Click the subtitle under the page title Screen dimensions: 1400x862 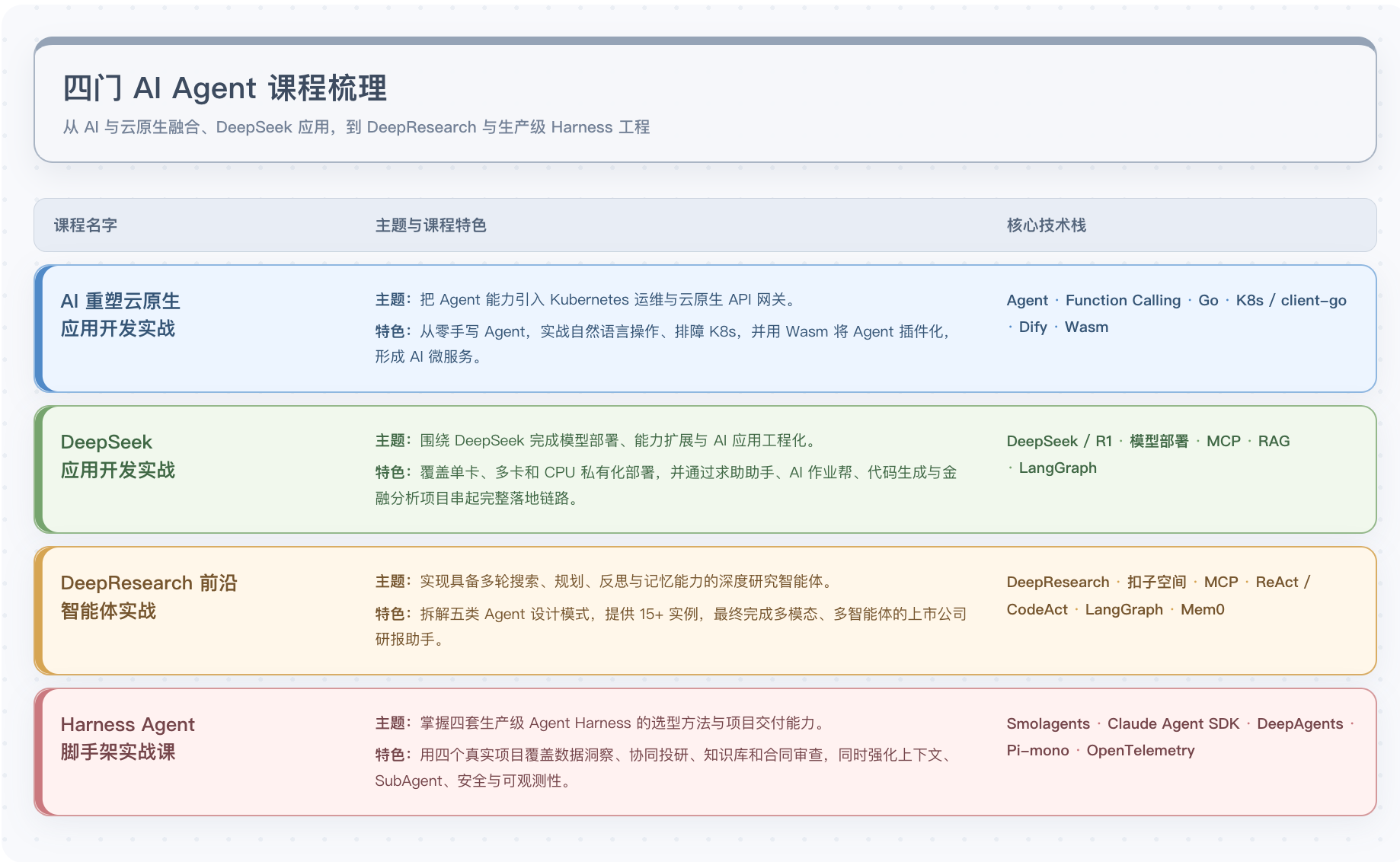(356, 127)
